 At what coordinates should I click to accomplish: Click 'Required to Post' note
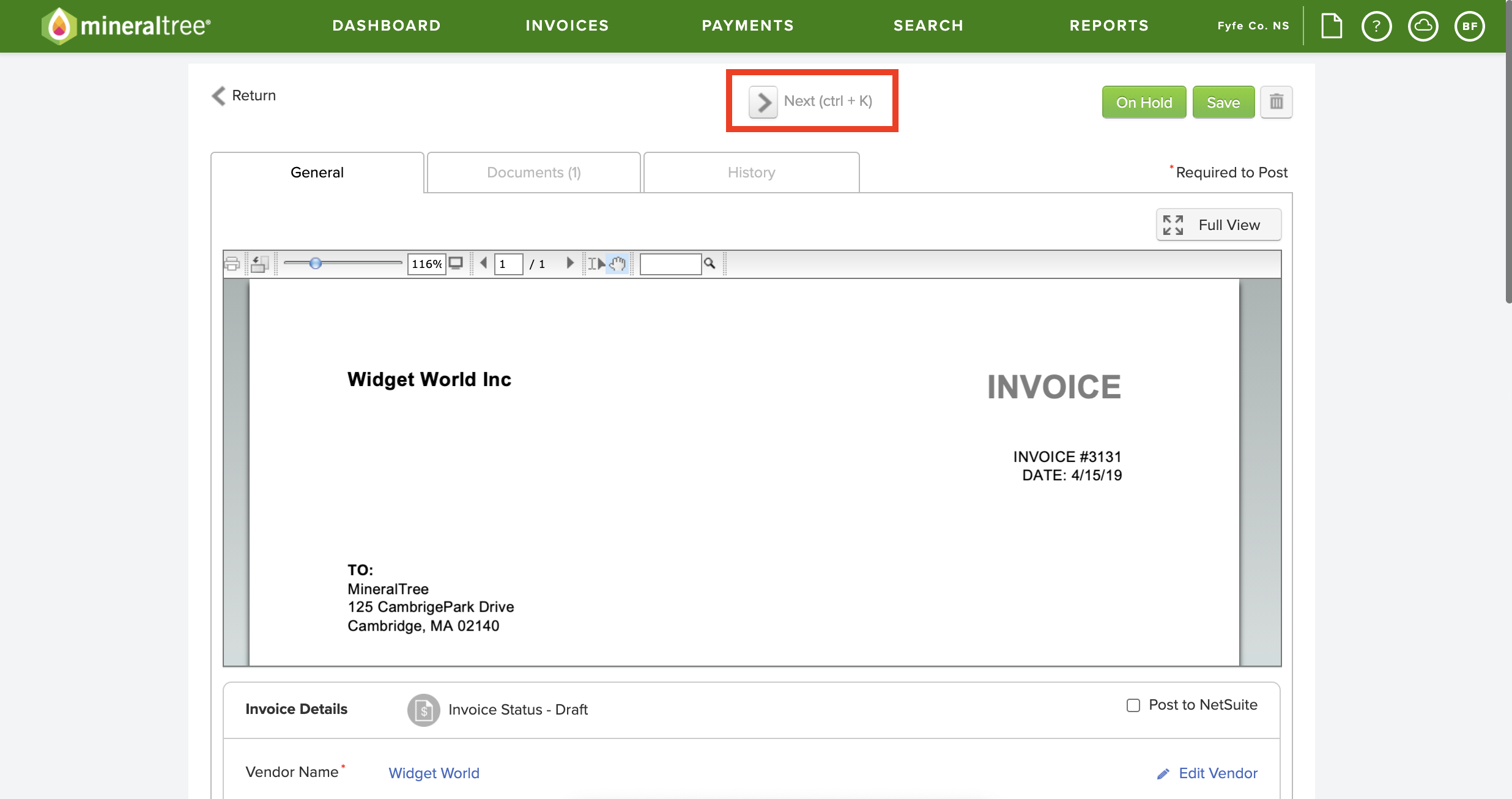click(1232, 173)
